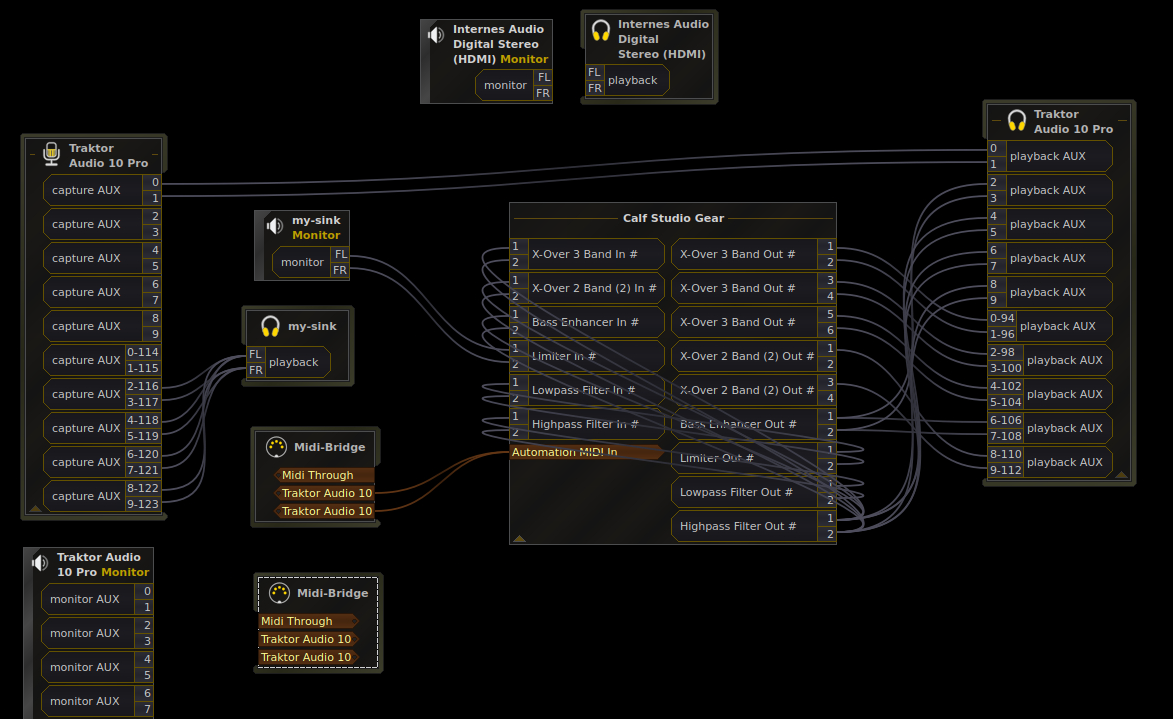Screen dimensions: 1173x719
Task: Select playback AUX port labeled 0-94 and 1-96
Action: [1050, 326]
